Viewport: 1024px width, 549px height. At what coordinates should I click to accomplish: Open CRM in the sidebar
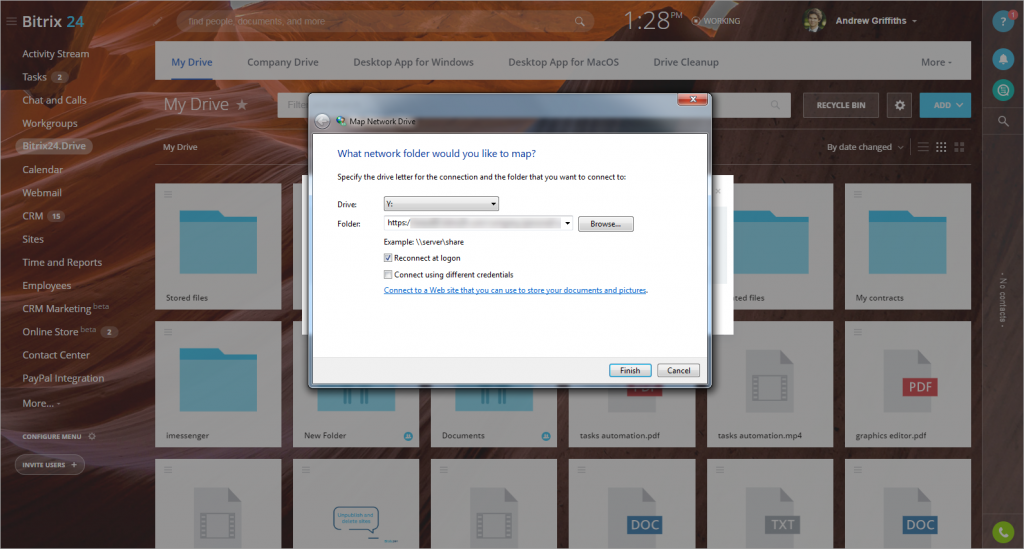(x=33, y=216)
